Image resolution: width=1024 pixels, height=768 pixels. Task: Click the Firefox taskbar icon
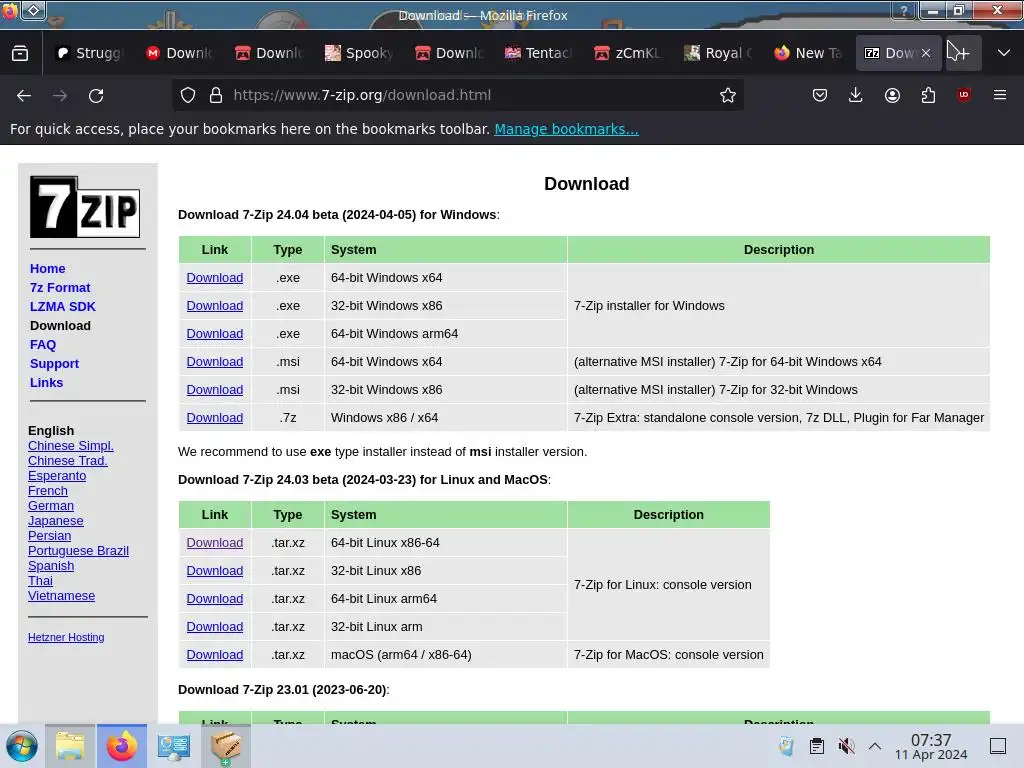(122, 746)
